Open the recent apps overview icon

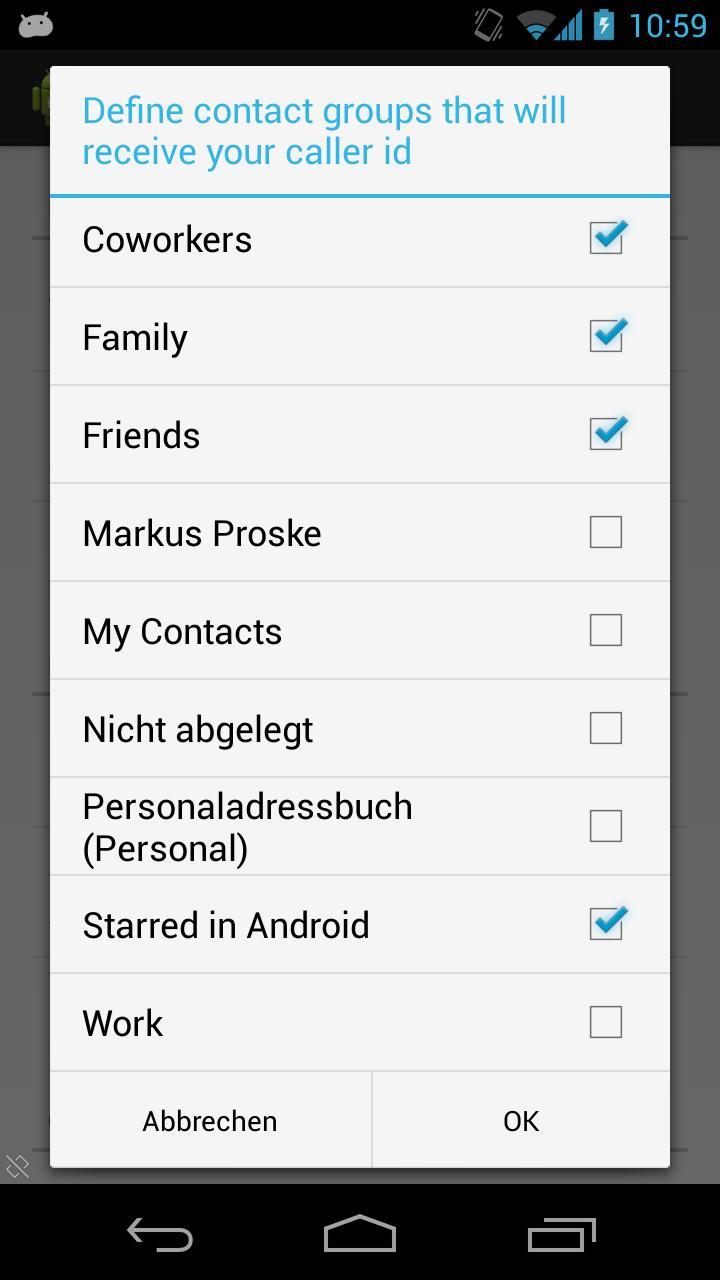[x=561, y=1235]
